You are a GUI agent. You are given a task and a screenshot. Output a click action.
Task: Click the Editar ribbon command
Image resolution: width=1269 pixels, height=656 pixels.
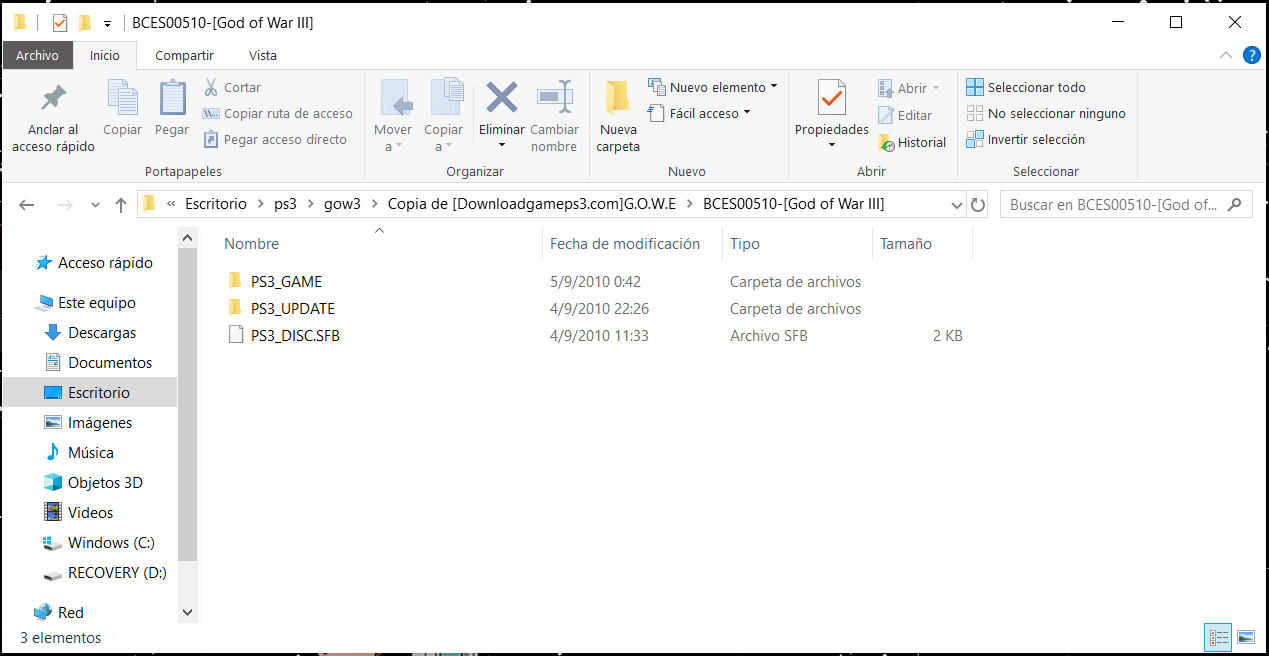coord(905,115)
